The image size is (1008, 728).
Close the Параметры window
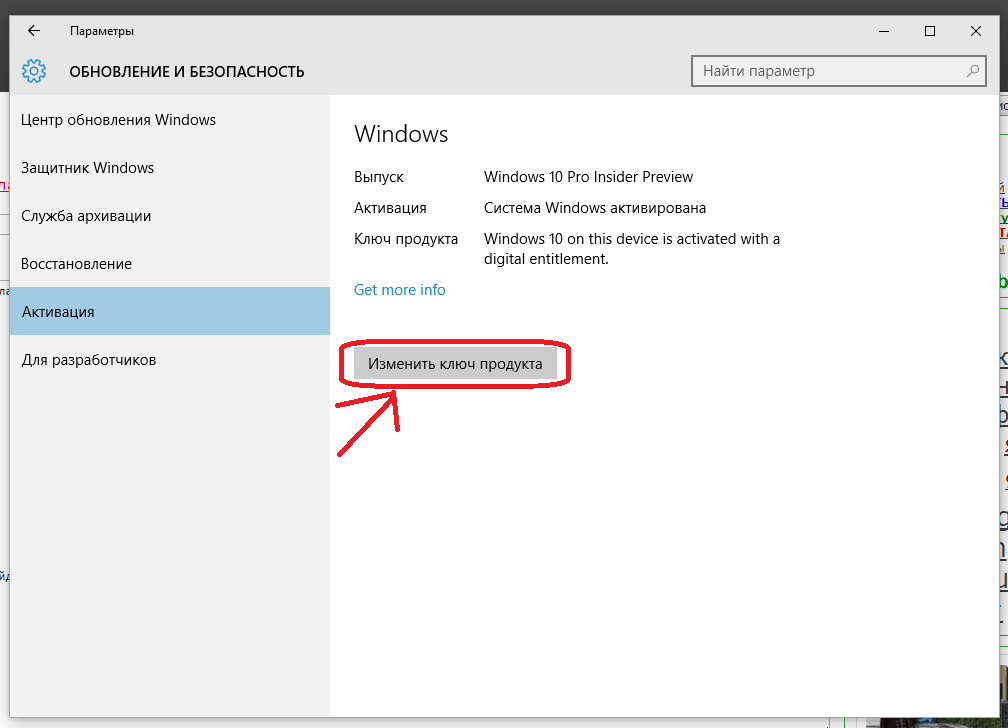click(x=976, y=31)
